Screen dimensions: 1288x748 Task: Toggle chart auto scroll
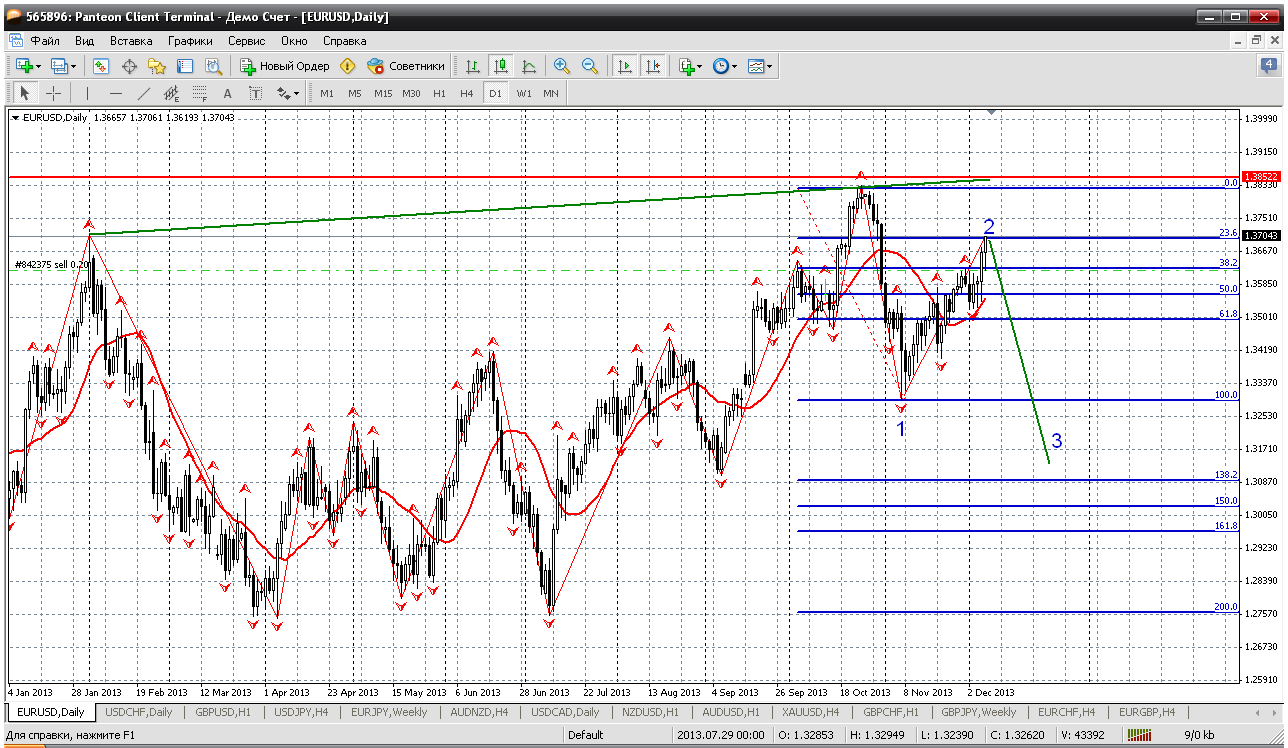pos(625,66)
